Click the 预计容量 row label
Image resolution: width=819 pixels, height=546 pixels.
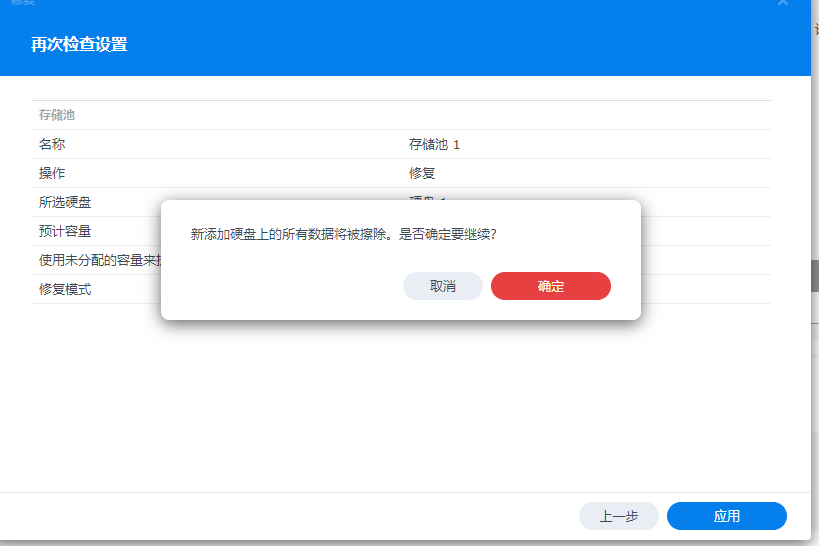click(65, 231)
